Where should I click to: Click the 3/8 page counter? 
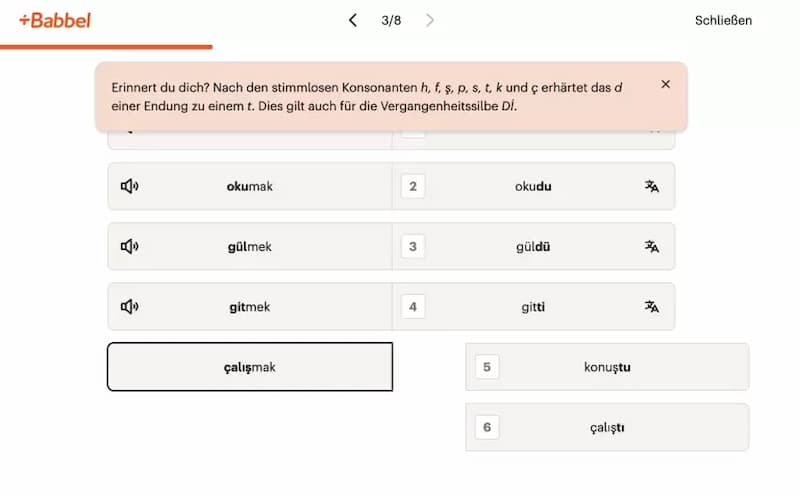tap(391, 20)
